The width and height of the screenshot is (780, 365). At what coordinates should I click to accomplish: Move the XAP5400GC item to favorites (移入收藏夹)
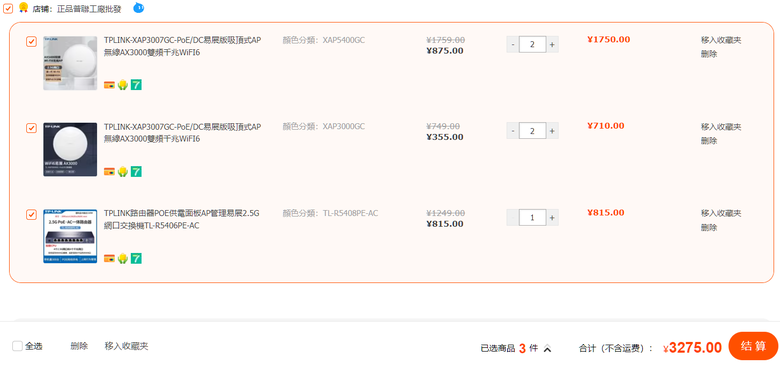point(721,40)
